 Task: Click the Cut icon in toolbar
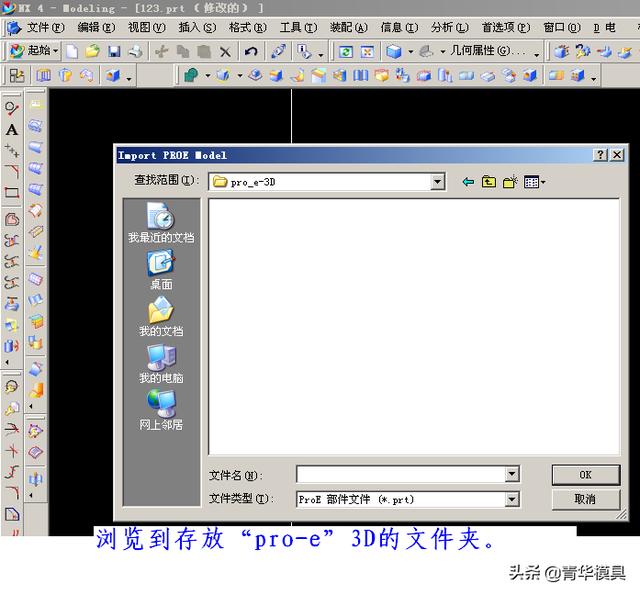tap(162, 51)
